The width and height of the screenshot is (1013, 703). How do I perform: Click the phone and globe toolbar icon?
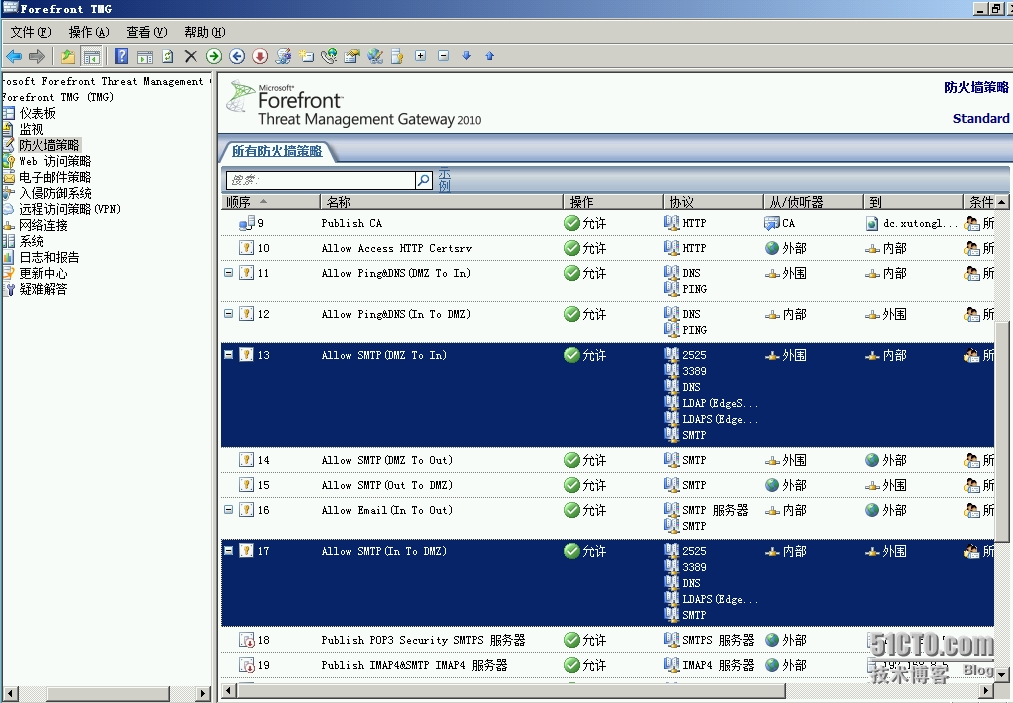pyautogui.click(x=329, y=56)
